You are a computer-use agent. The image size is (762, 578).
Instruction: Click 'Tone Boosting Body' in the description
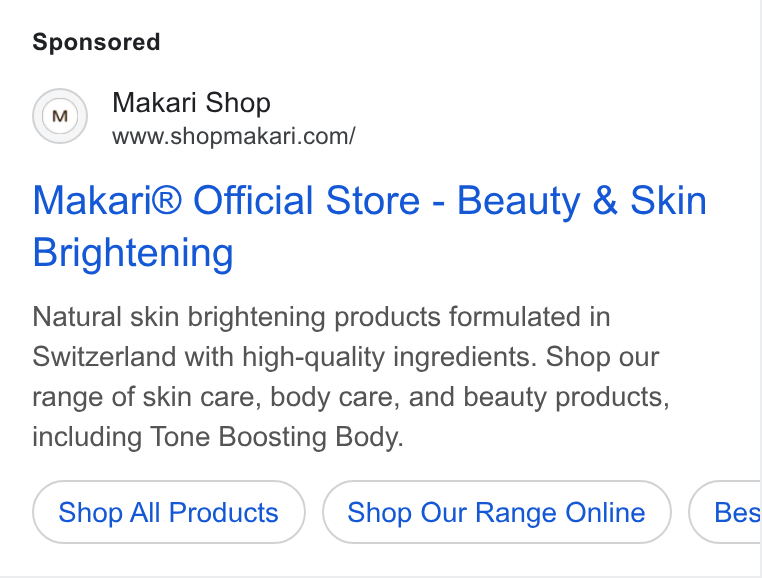[x=275, y=437]
